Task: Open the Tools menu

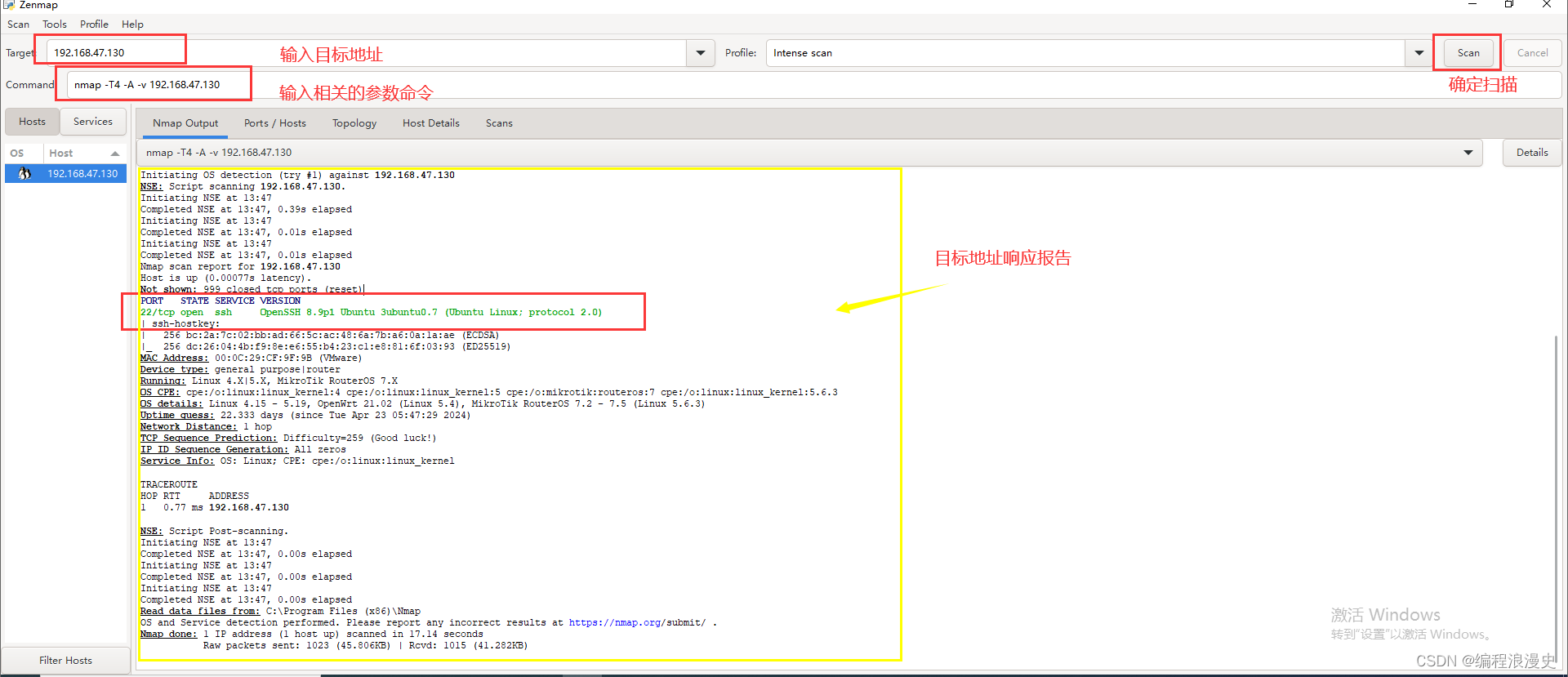Action: (55, 24)
